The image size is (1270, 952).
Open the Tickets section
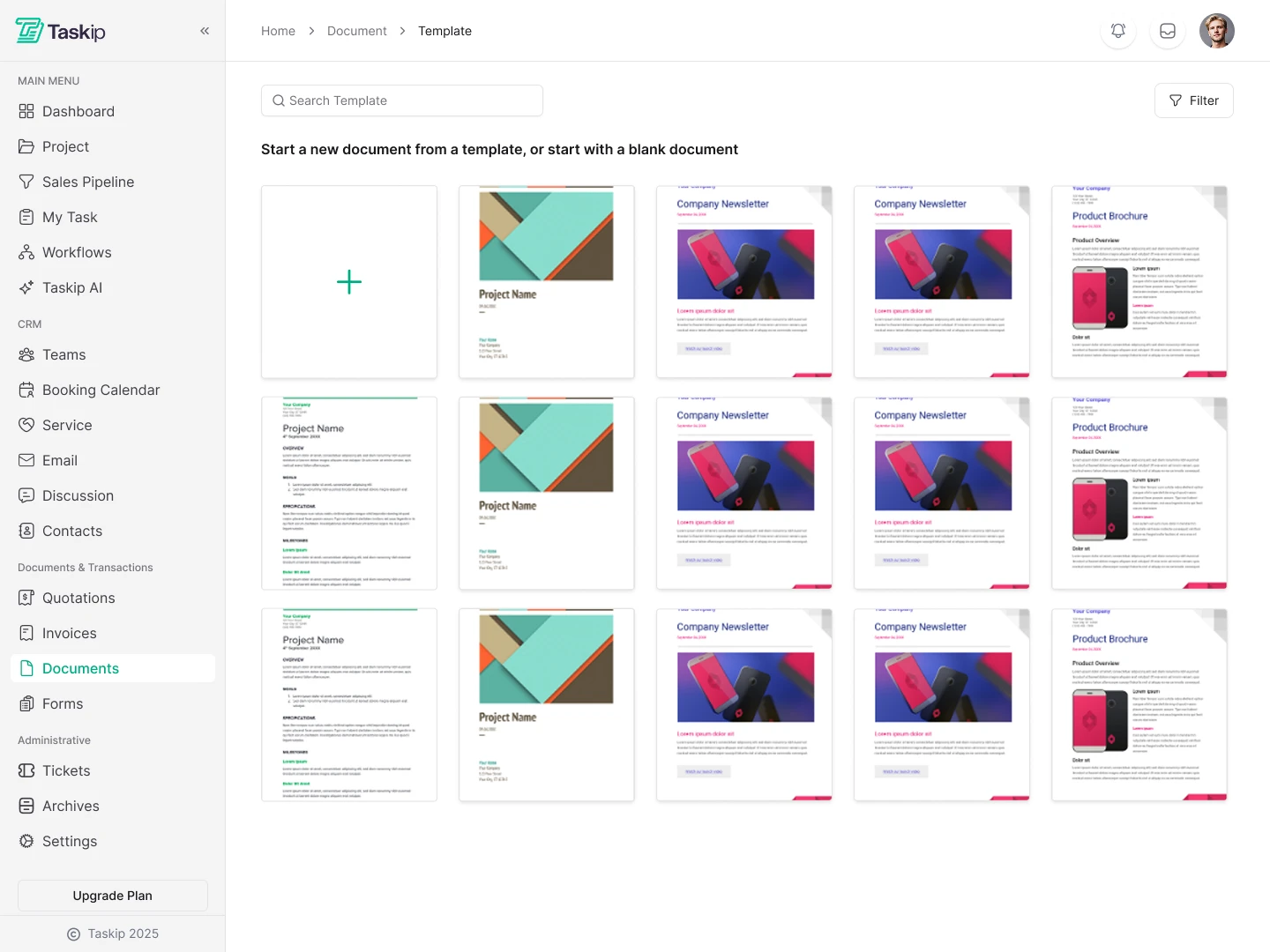(x=66, y=770)
